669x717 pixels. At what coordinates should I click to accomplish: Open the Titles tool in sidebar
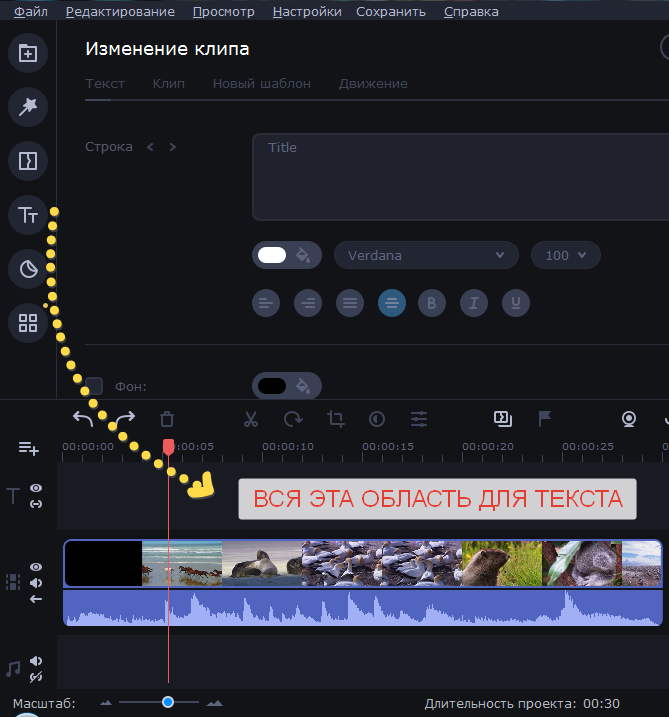point(27,214)
